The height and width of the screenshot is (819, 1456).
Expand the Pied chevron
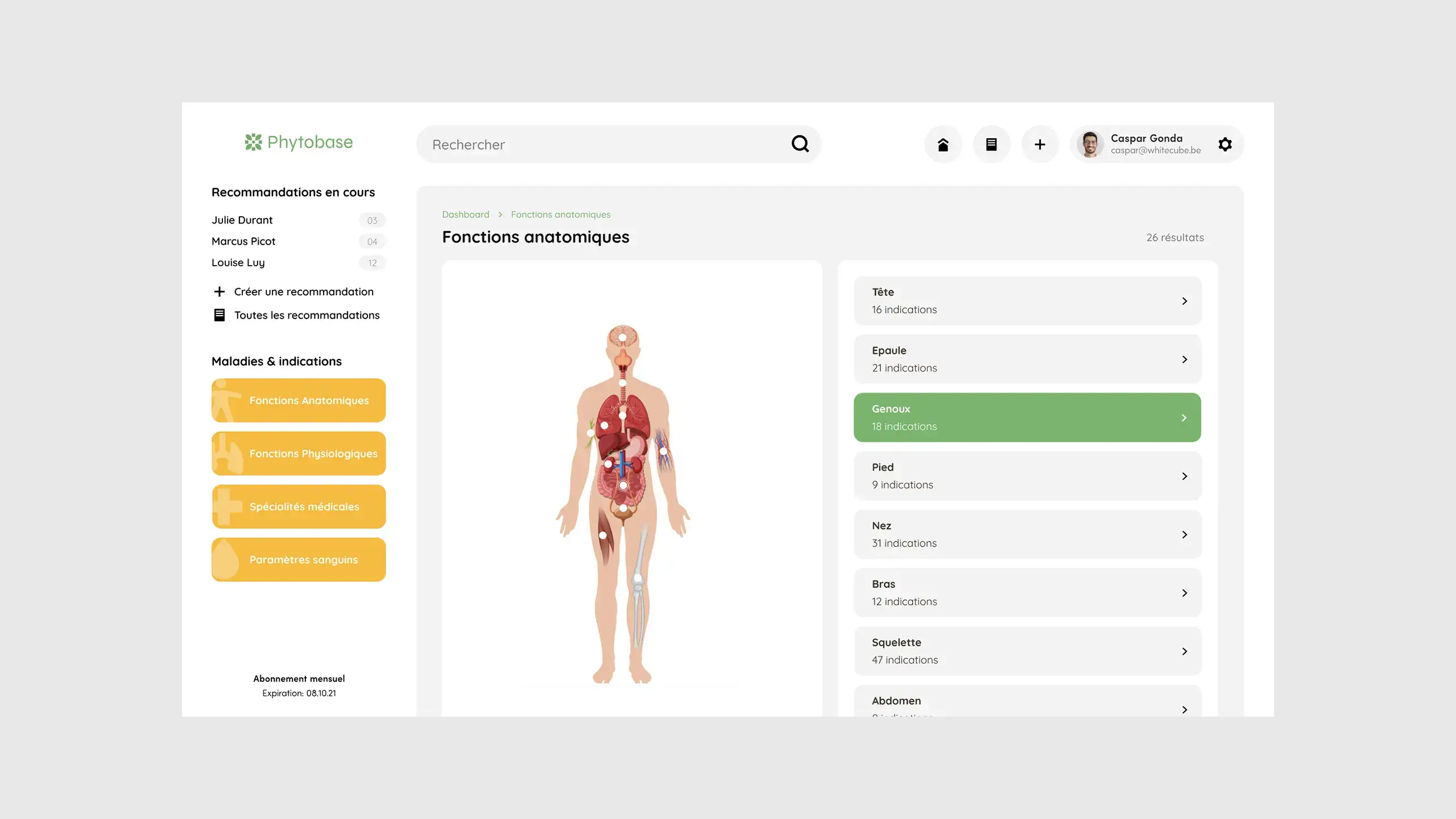pos(1184,476)
